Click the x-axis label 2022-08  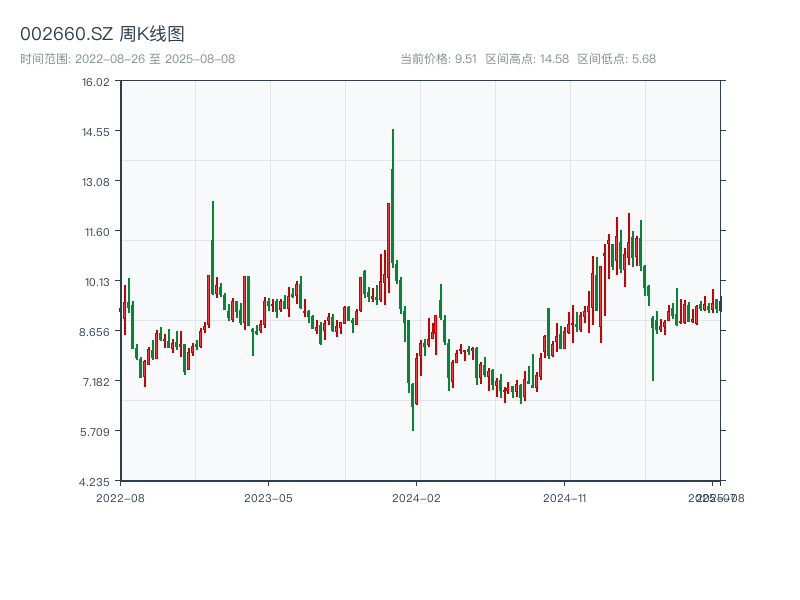click(120, 498)
